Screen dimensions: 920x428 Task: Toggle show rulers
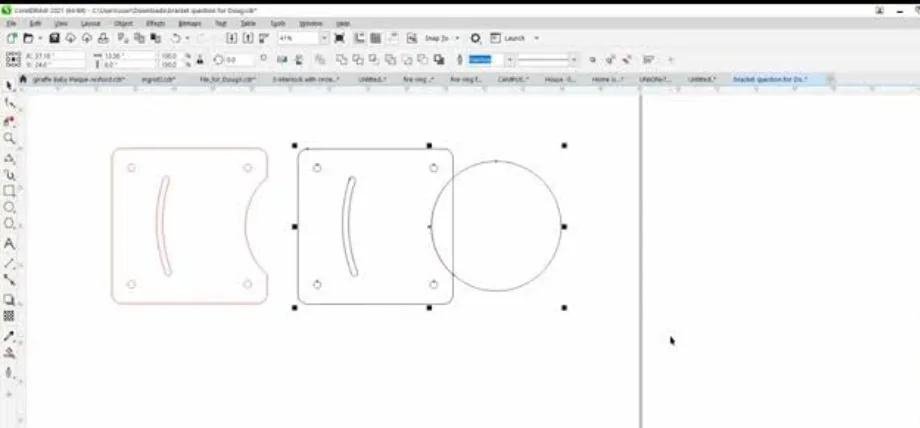click(359, 38)
